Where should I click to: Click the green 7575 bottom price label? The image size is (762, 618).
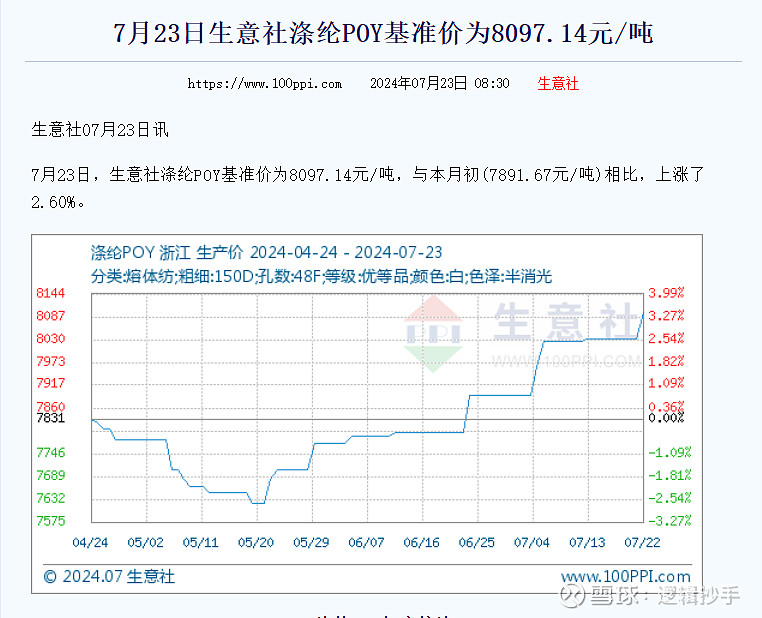pos(51,521)
